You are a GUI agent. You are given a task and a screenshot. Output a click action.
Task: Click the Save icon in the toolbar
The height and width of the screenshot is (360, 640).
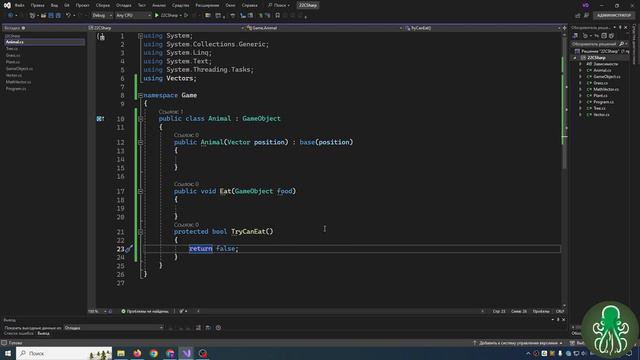pos(51,16)
